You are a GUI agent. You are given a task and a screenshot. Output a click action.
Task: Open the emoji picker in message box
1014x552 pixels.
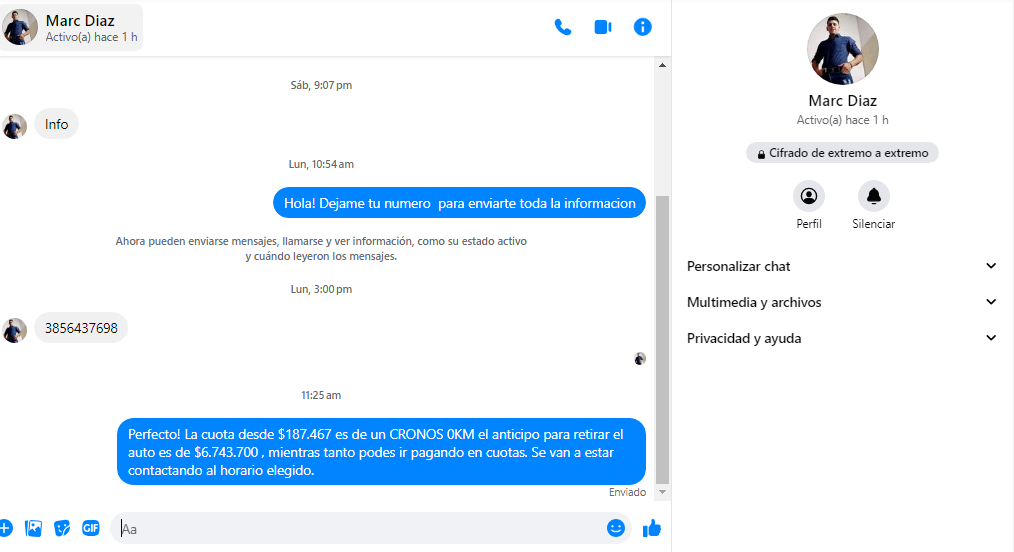[x=616, y=528]
